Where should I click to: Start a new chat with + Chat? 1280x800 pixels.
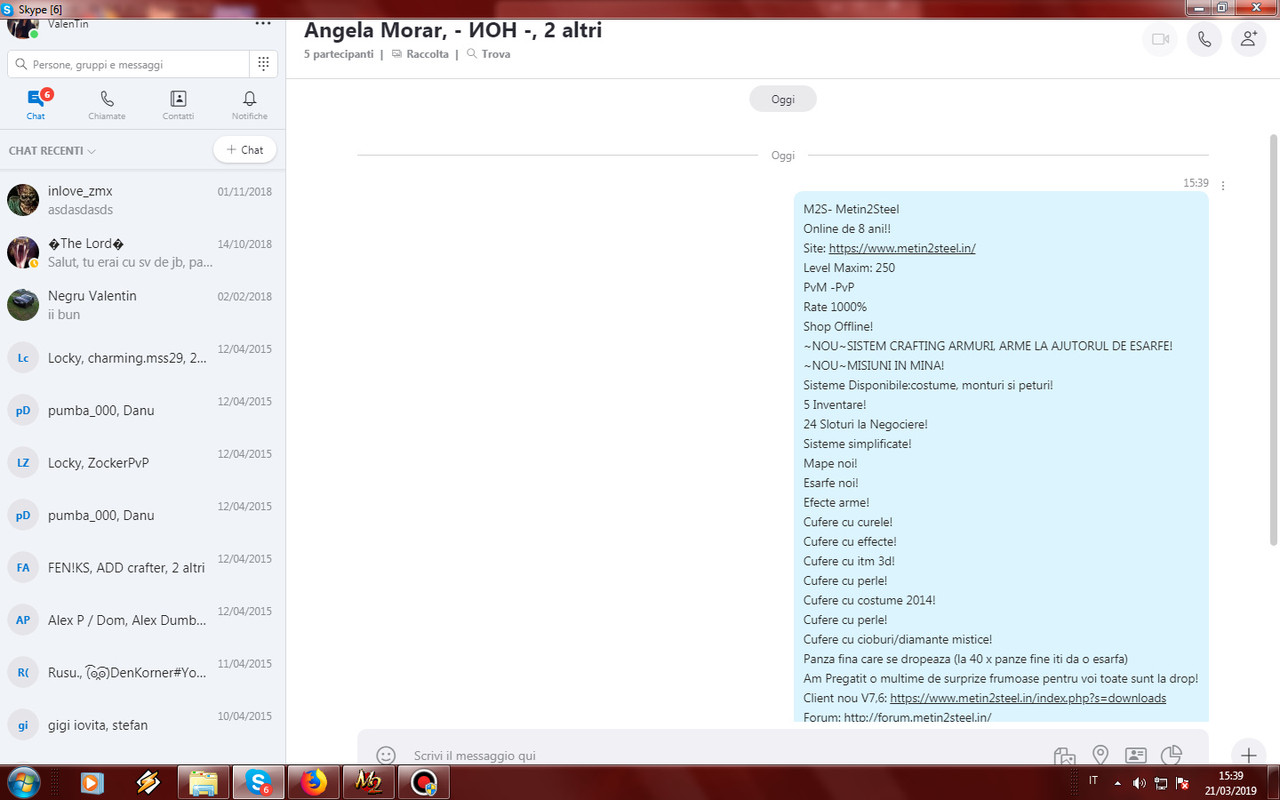coord(245,150)
